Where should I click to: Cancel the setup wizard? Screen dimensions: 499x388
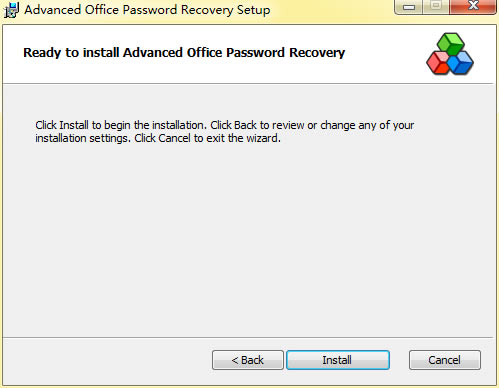(x=445, y=360)
